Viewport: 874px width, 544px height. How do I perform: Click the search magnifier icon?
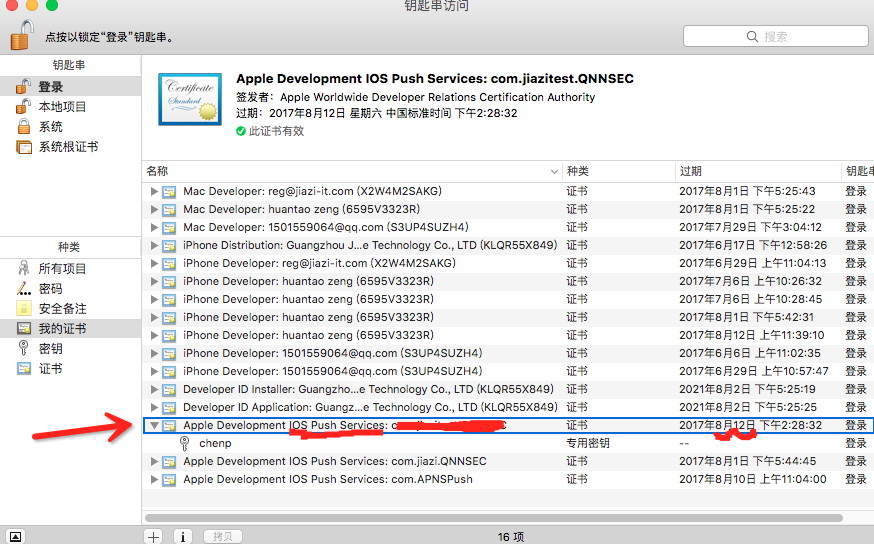pos(752,37)
